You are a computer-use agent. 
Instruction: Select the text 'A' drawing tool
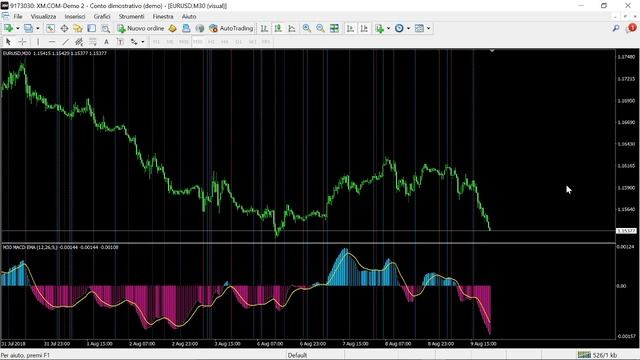[106, 42]
